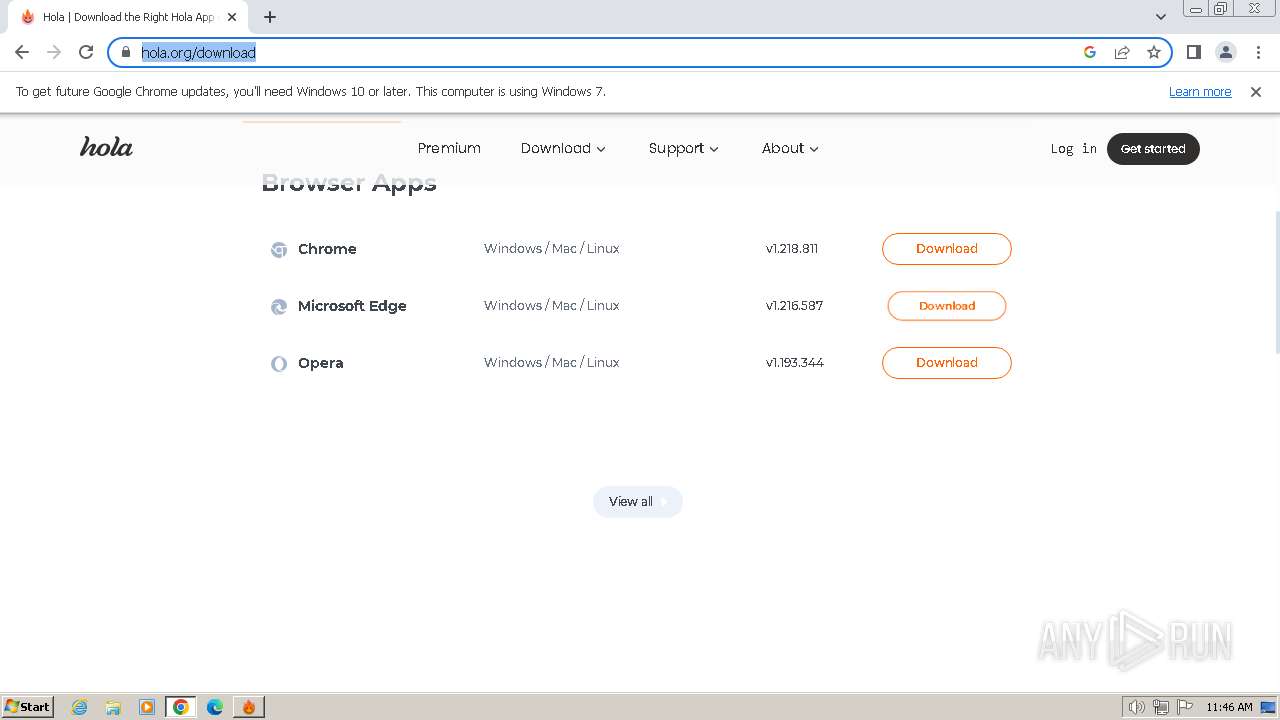Click the Chrome browser icon in list
This screenshot has width=1280, height=720.
(279, 249)
